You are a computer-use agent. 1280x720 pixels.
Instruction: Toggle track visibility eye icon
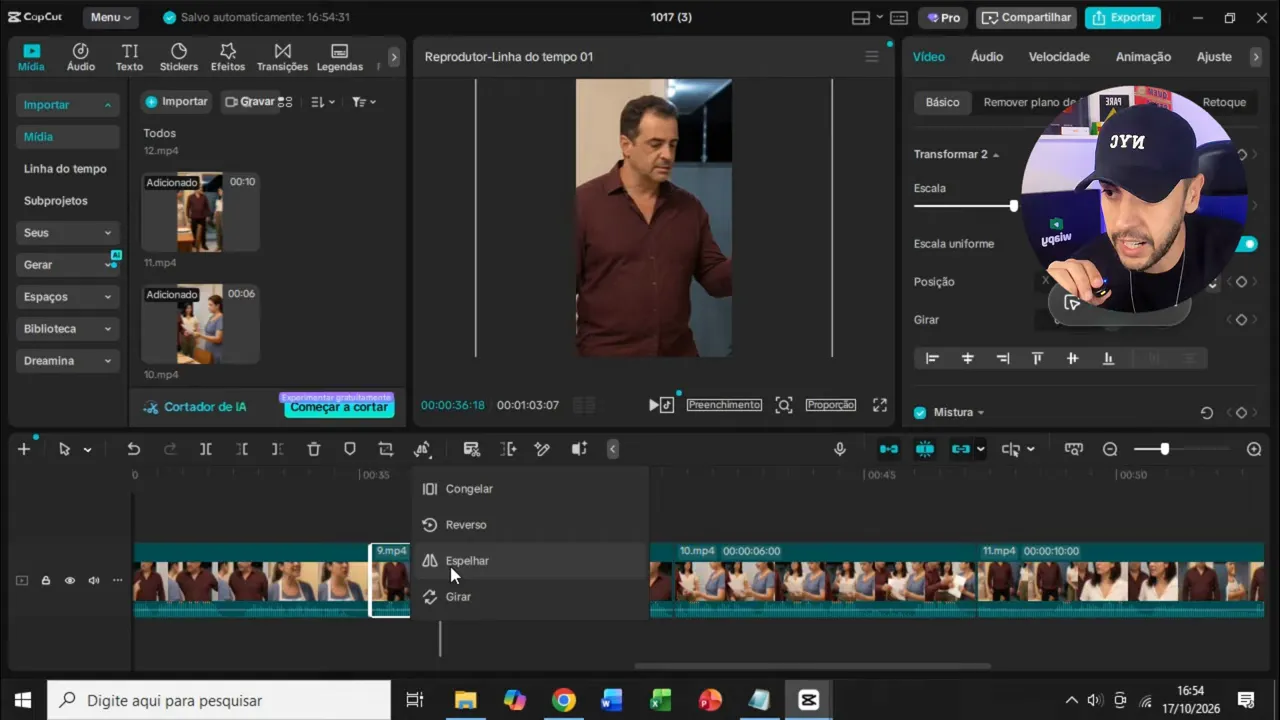pyautogui.click(x=70, y=580)
